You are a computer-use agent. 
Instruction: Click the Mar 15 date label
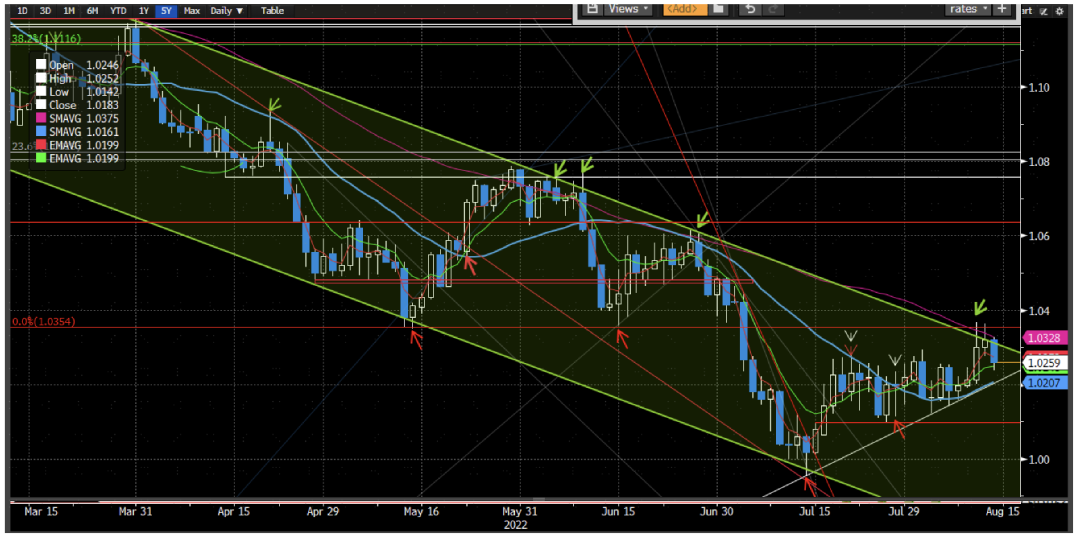[41, 512]
